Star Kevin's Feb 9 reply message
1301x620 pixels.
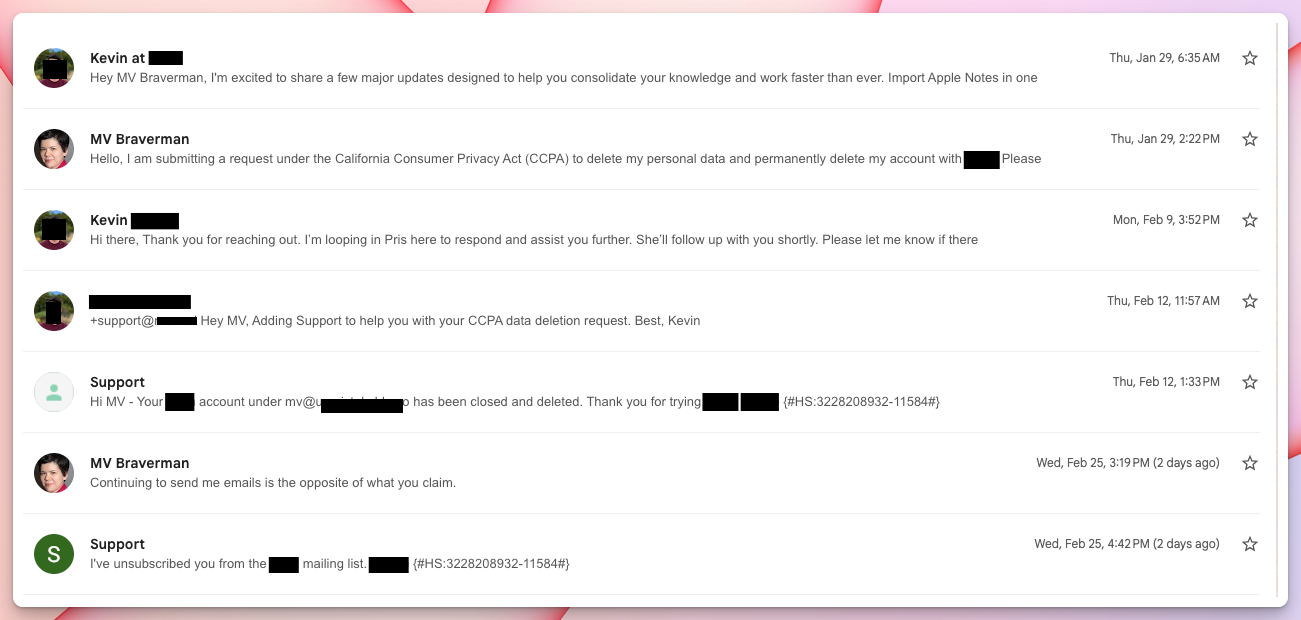click(x=1249, y=220)
